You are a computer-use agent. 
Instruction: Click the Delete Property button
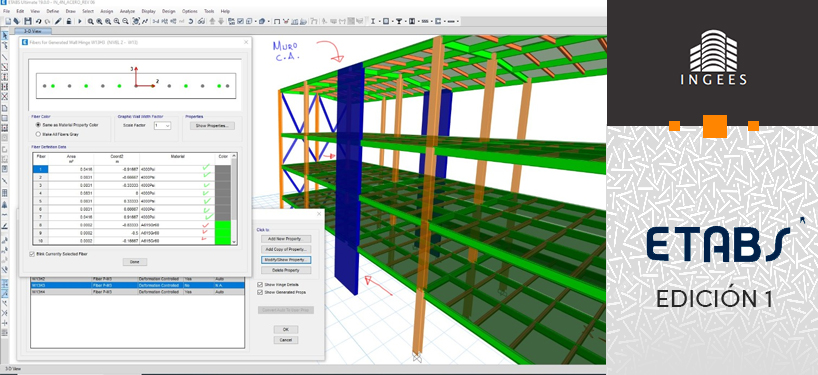pyautogui.click(x=286, y=270)
